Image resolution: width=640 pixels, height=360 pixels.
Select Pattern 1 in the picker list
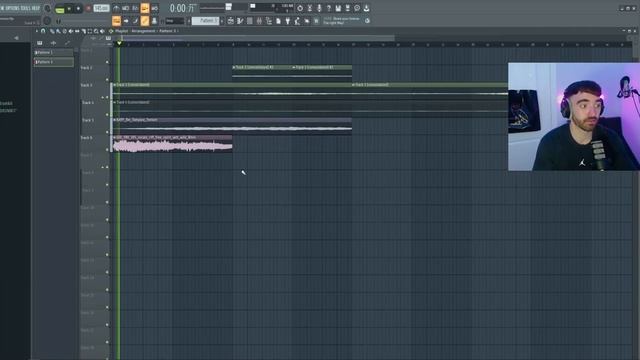(x=53, y=53)
